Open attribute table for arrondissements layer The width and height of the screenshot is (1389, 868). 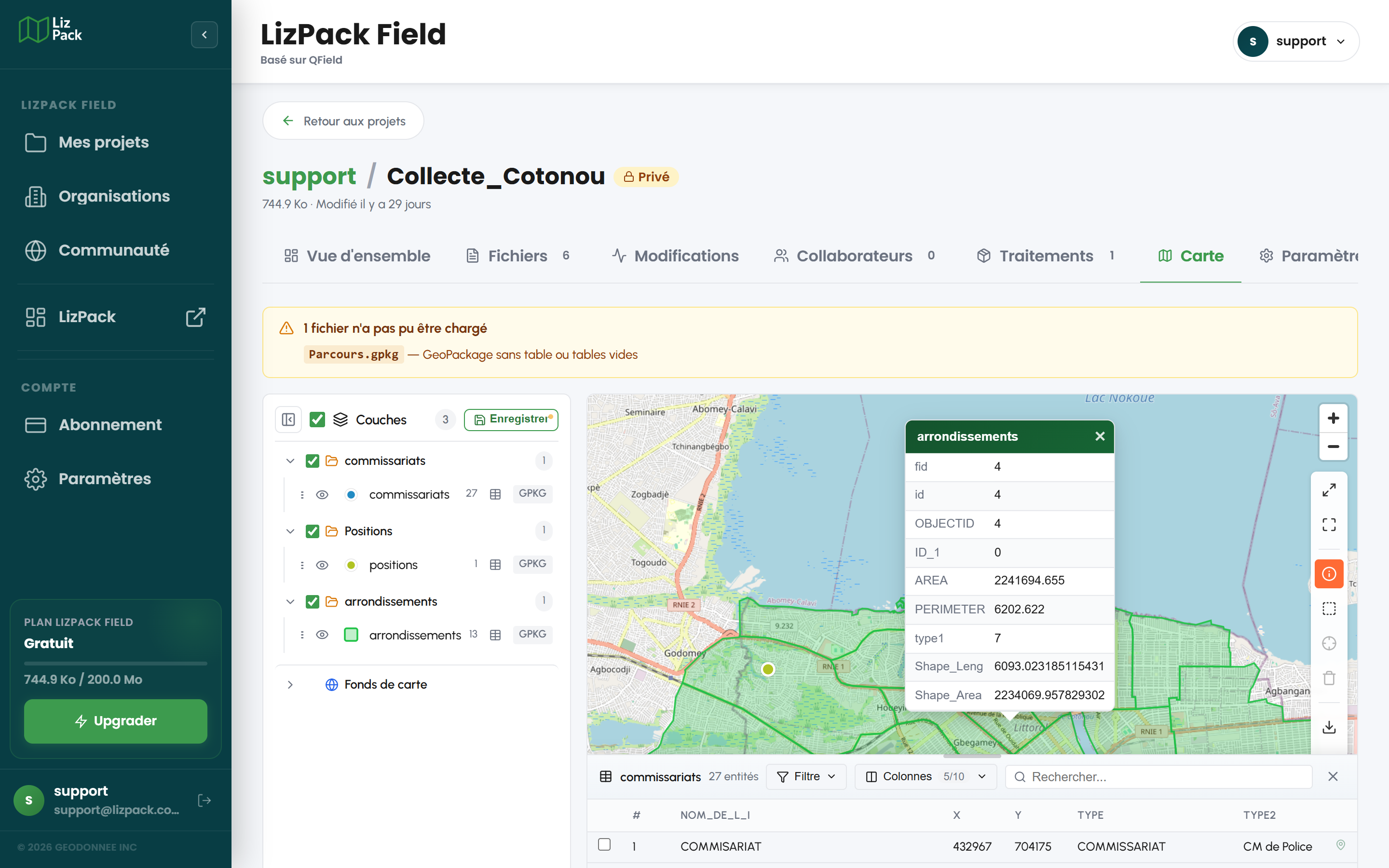pyautogui.click(x=495, y=635)
